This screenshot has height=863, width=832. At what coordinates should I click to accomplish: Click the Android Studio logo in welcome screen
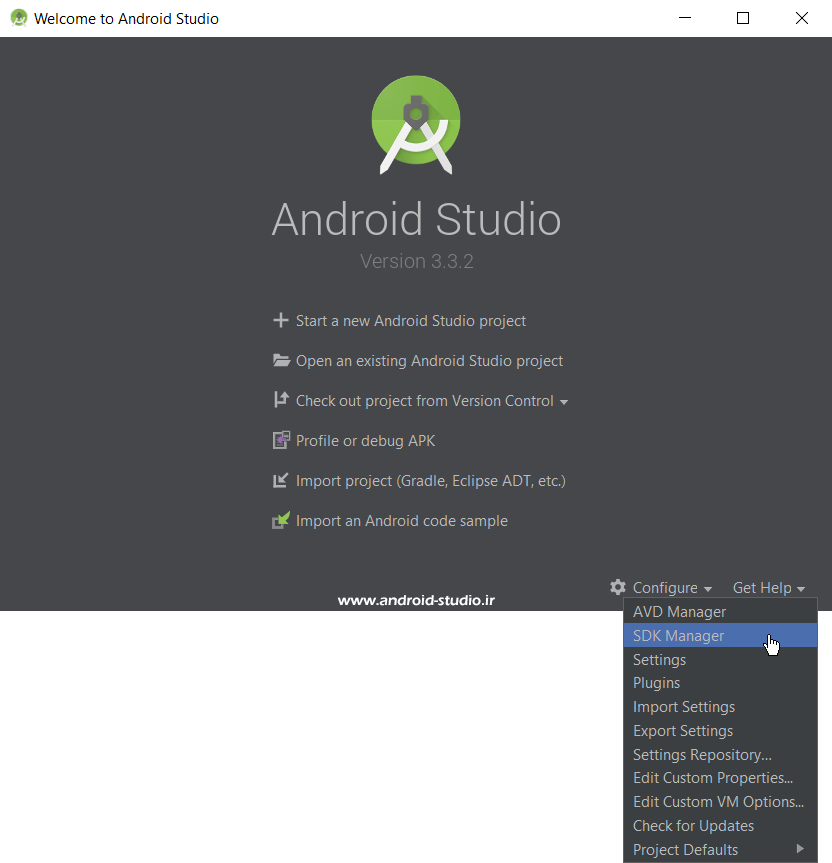tap(416, 125)
